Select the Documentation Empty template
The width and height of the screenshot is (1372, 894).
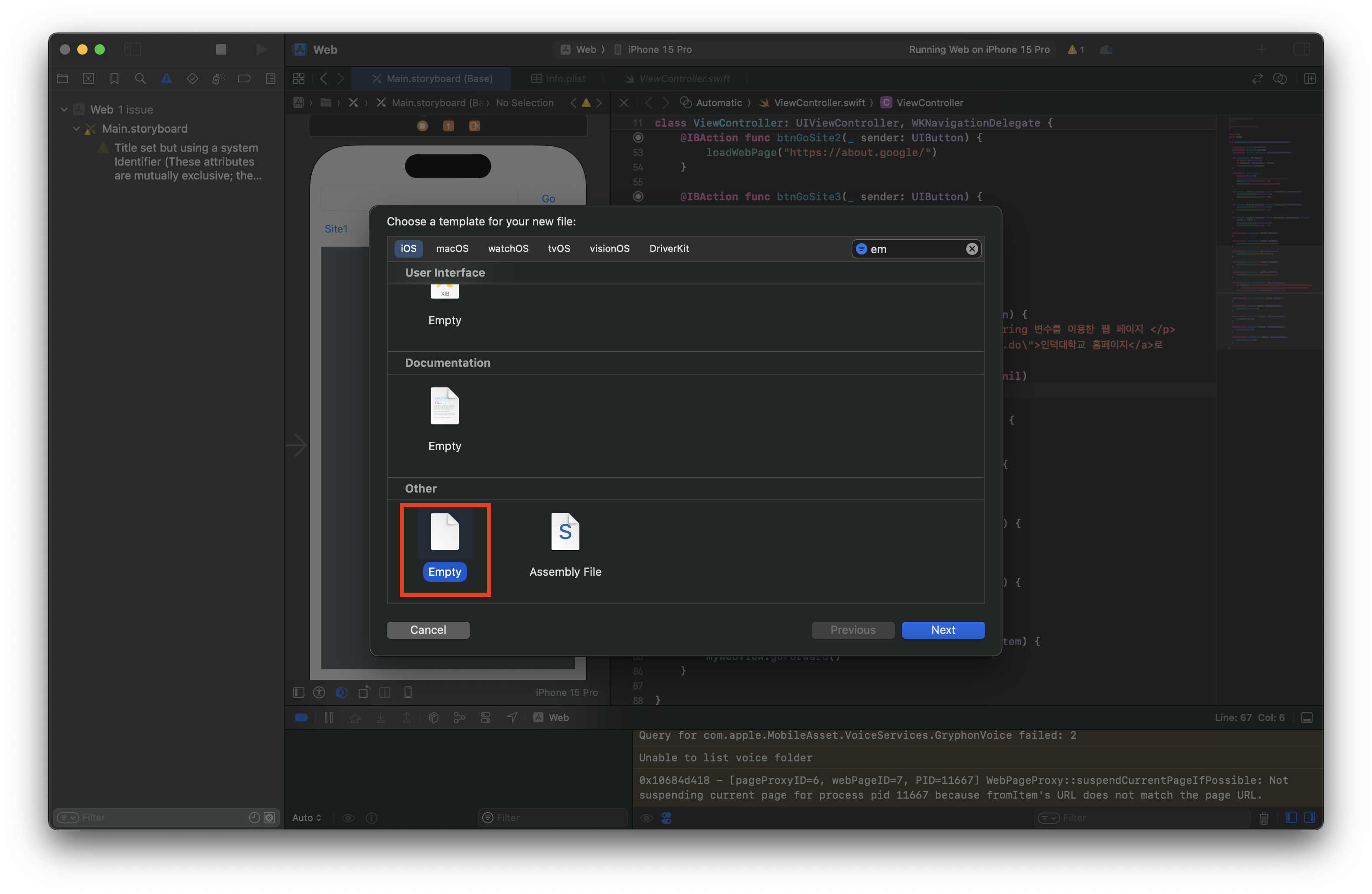click(444, 420)
